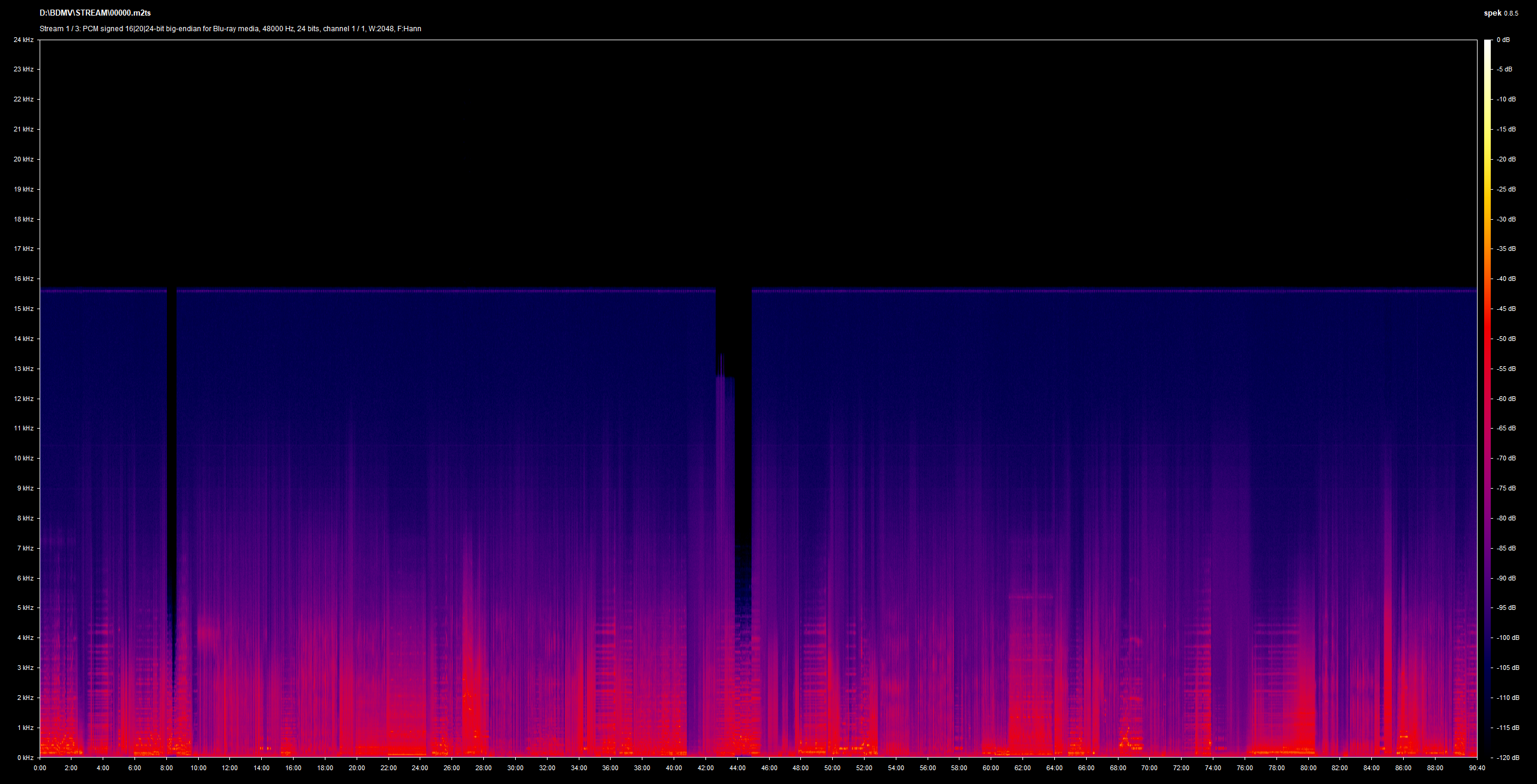Pick the "7 kHz" axis label

[x=25, y=549]
